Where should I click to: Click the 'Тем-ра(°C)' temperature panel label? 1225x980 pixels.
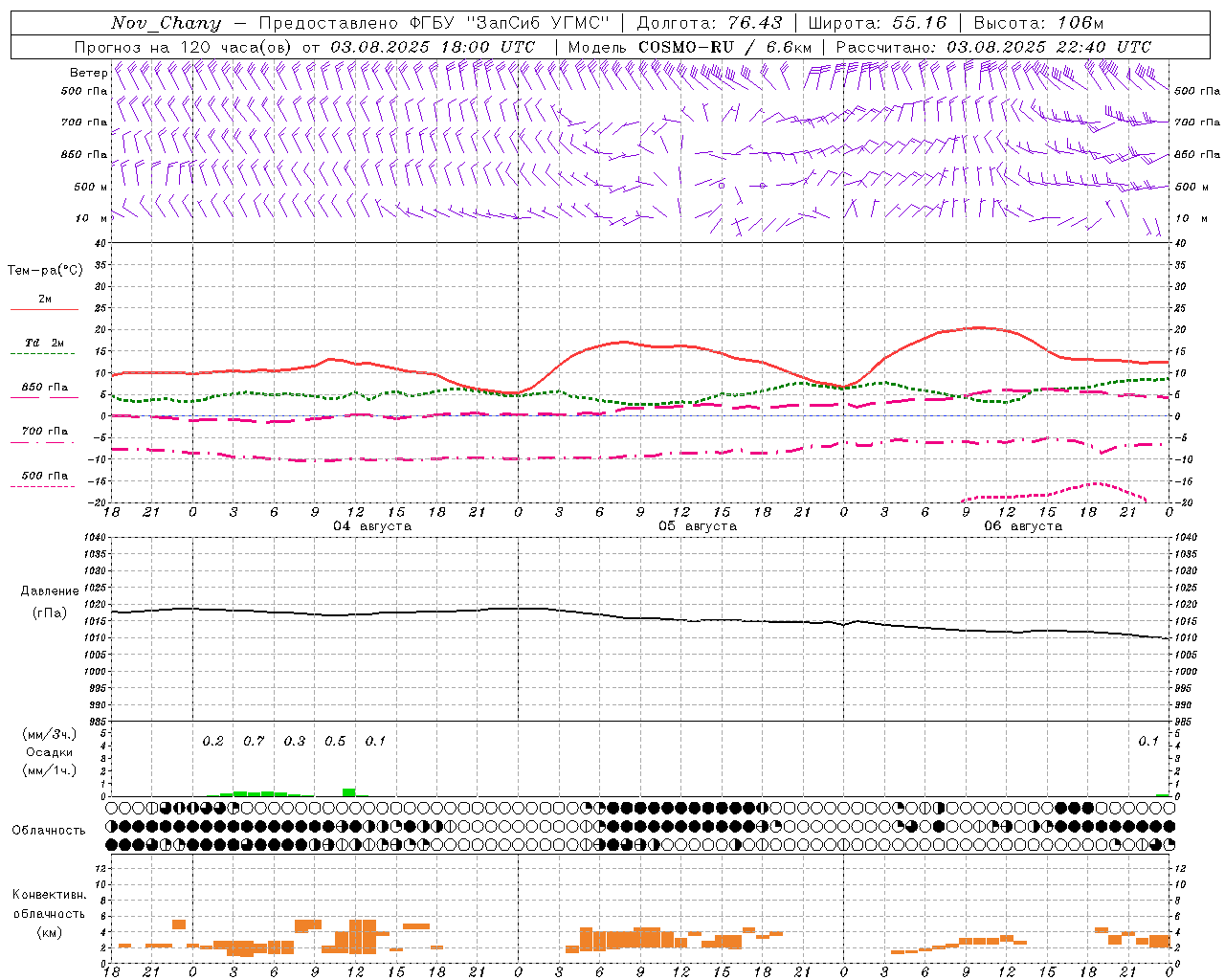pos(45,271)
